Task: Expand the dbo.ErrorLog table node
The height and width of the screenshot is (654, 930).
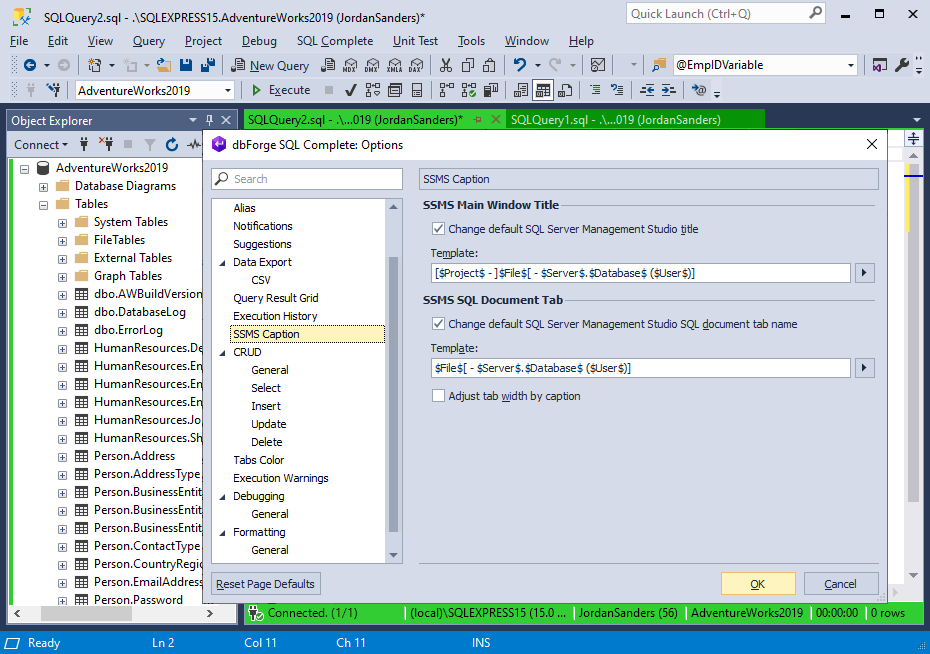Action: coord(62,331)
